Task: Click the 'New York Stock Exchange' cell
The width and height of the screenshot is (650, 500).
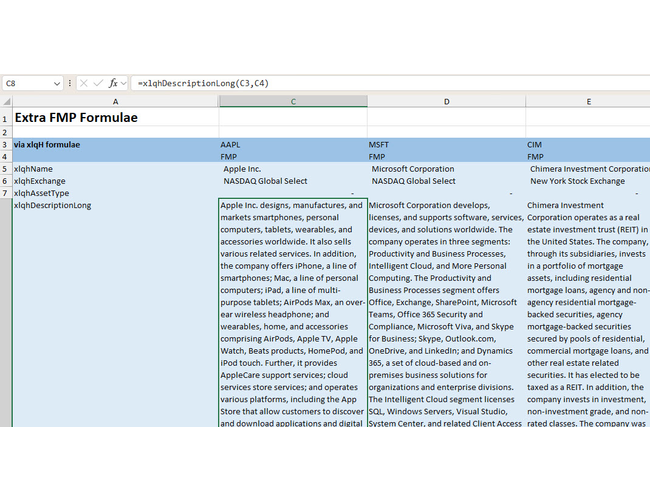Action: tap(588, 181)
